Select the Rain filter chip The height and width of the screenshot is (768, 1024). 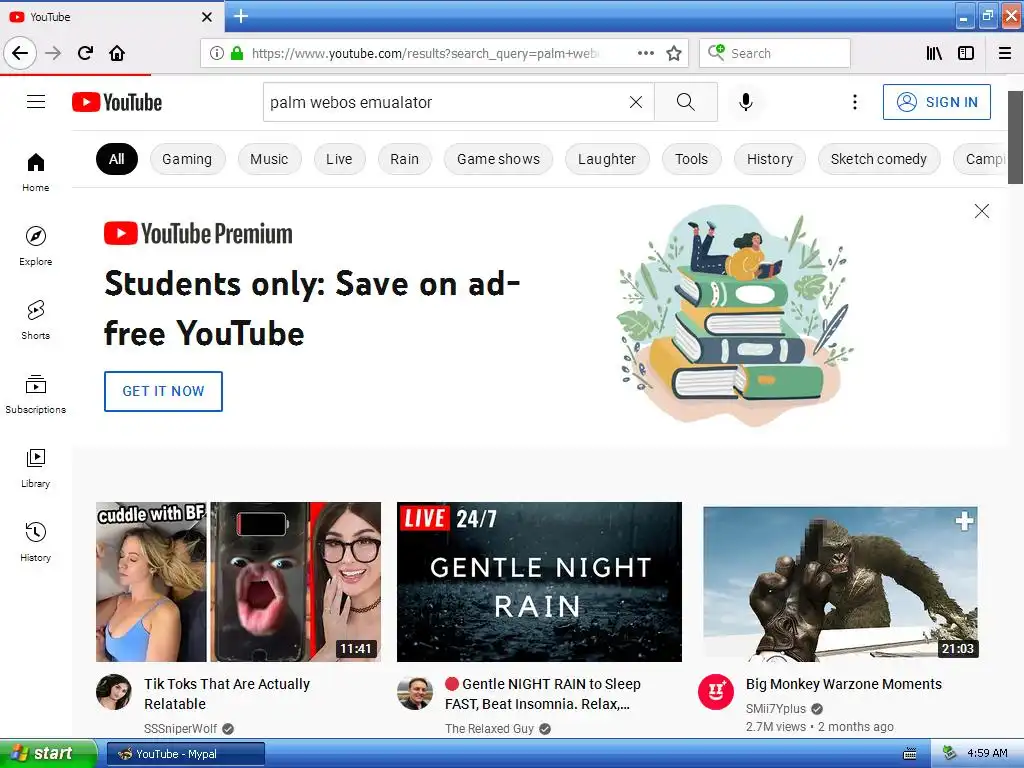pyautogui.click(x=404, y=159)
